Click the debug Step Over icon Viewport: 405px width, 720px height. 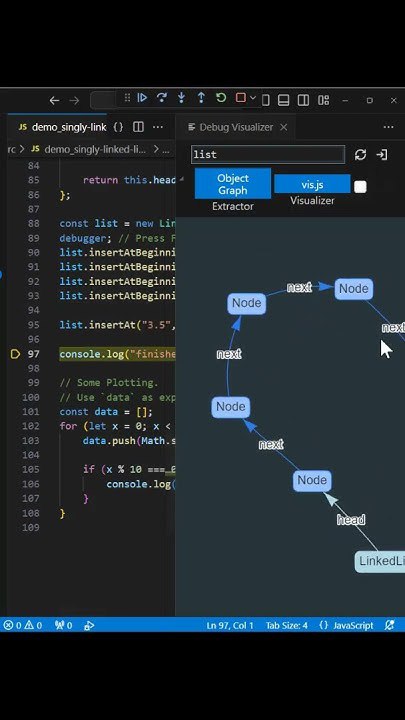click(x=162, y=97)
